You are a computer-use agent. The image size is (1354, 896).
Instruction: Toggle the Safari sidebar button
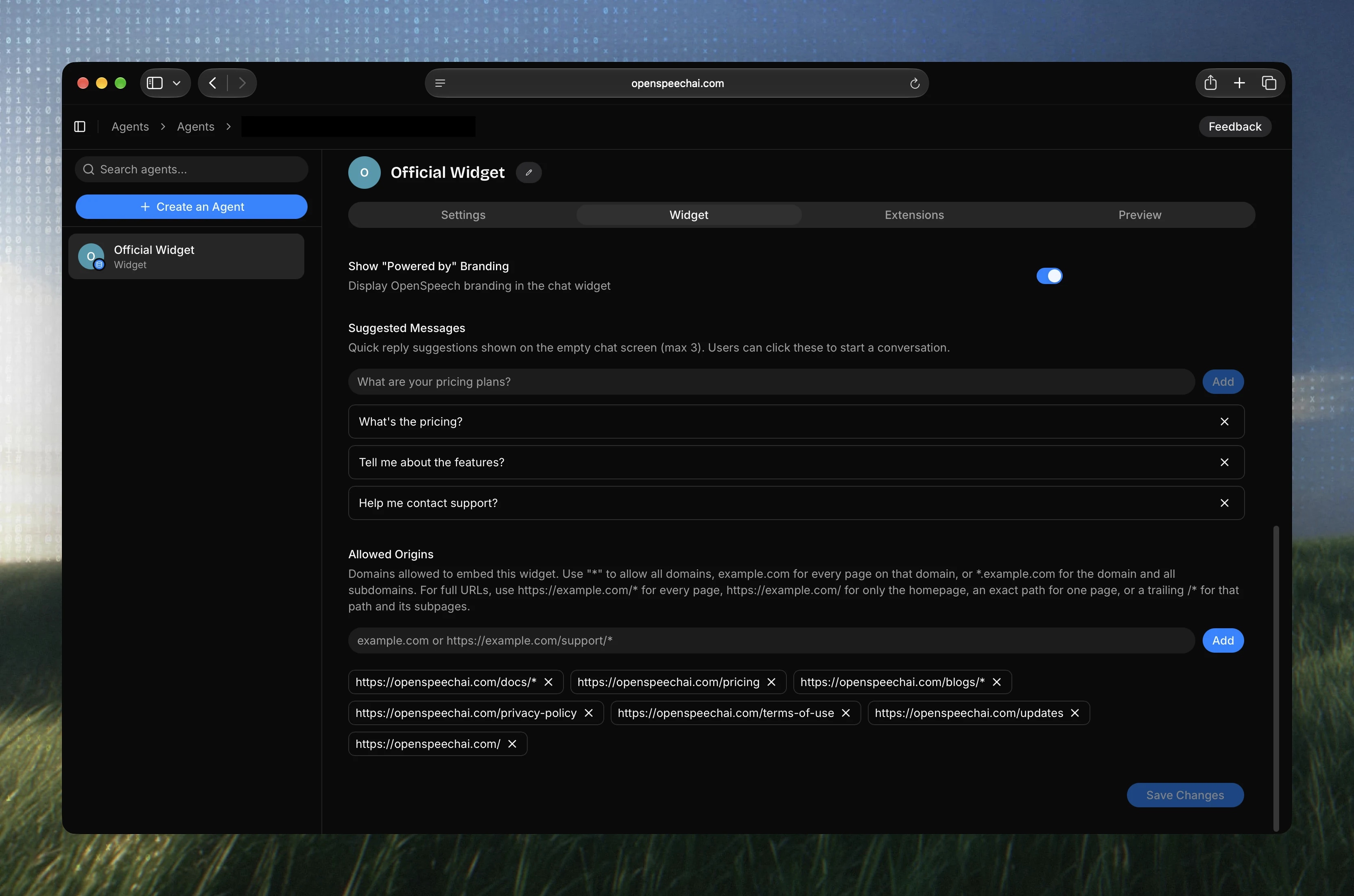155,83
